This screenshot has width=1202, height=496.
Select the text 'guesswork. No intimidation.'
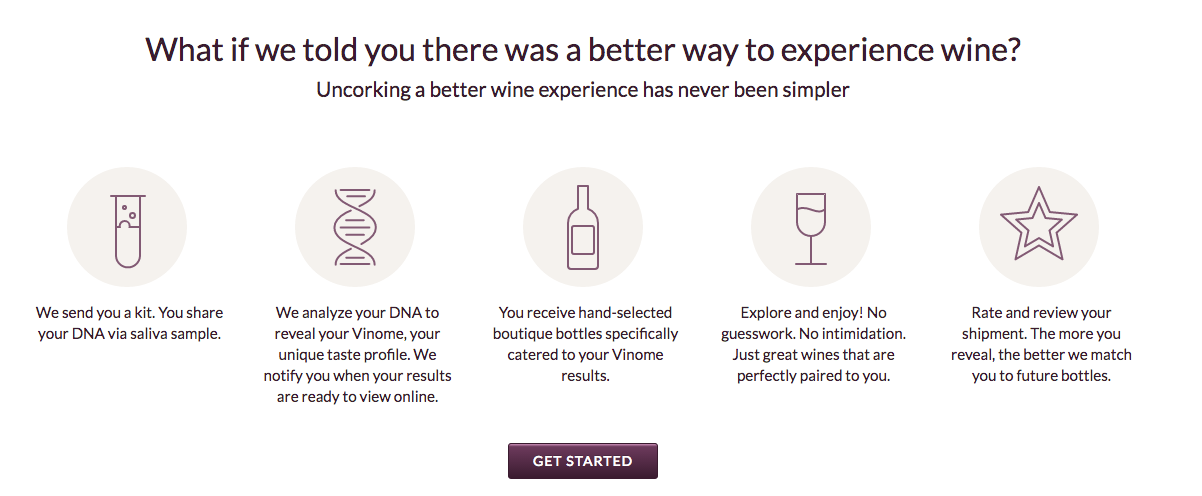[813, 334]
